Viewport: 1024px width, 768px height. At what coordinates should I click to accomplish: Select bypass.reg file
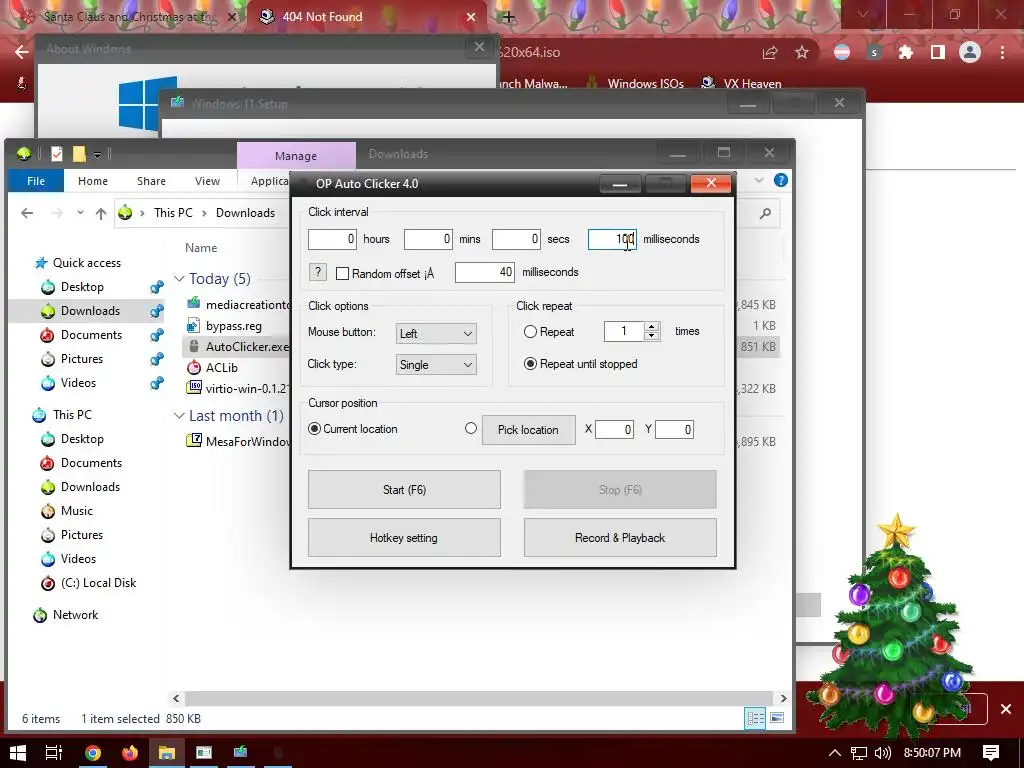[234, 326]
